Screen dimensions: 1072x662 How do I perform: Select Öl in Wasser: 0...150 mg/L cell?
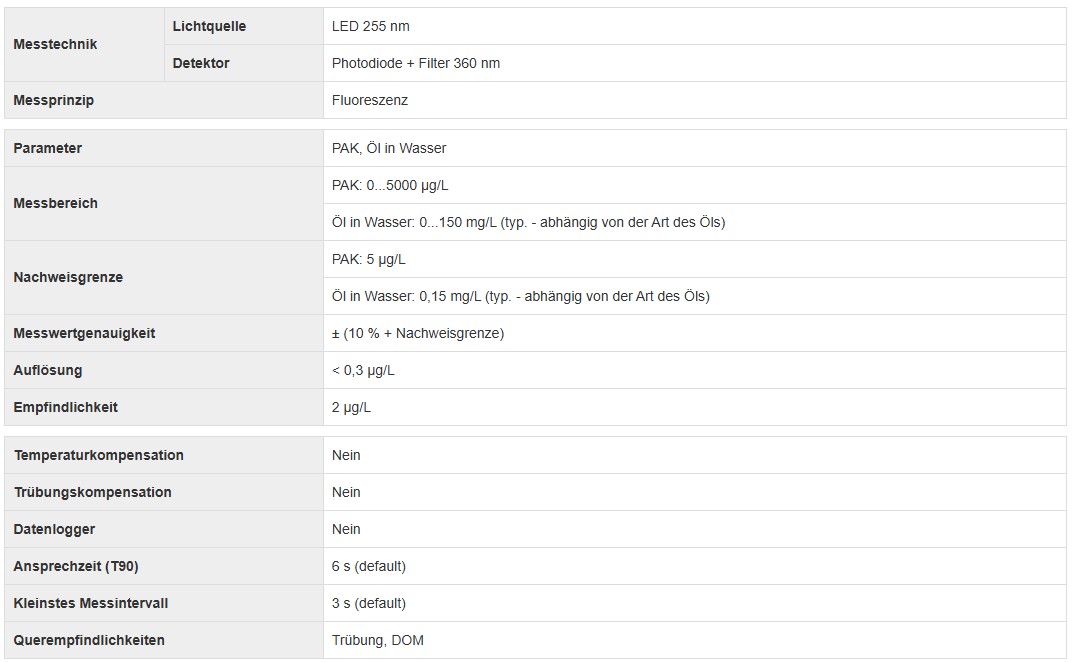[x=695, y=222]
